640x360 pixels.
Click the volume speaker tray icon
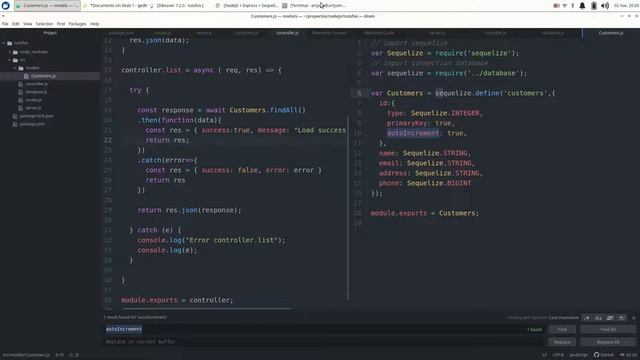(605, 6)
